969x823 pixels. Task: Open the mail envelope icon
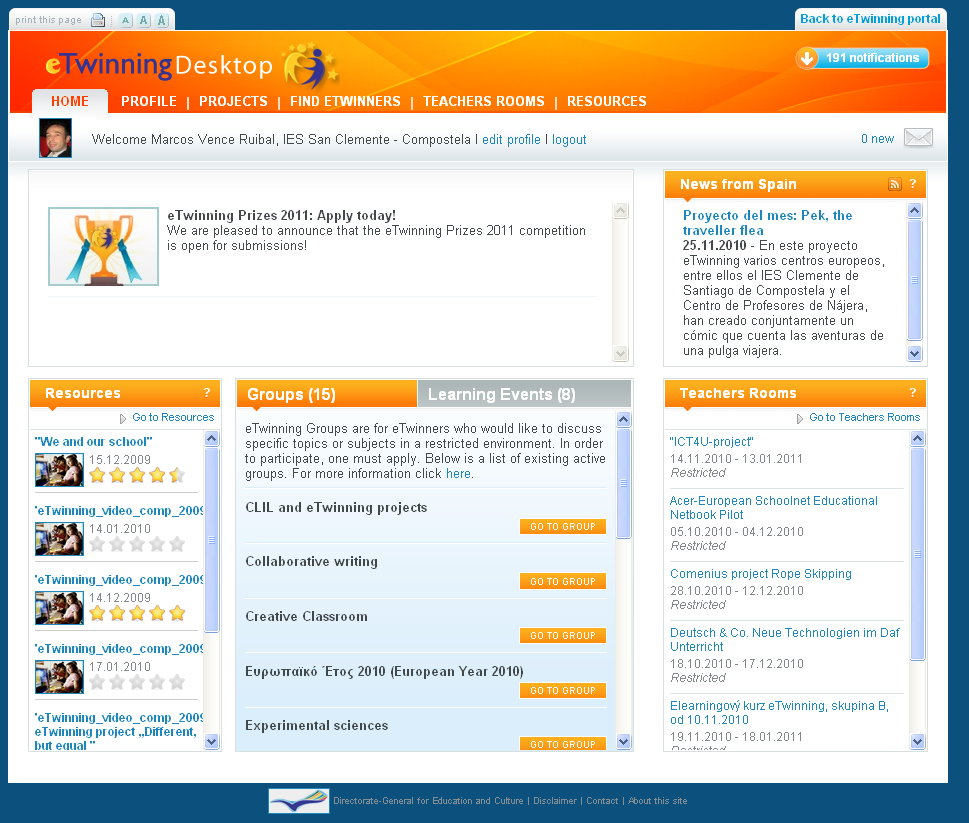point(918,137)
